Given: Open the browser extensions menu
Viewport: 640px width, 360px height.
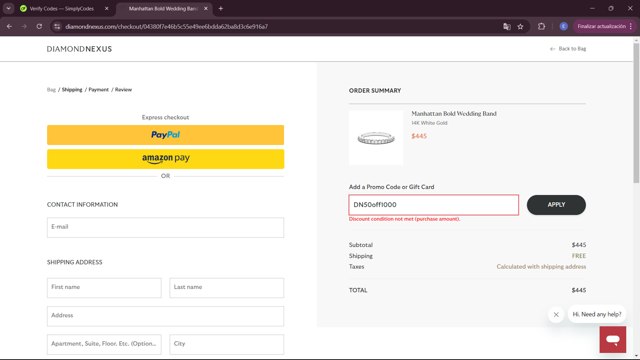Looking at the screenshot, I should click(542, 27).
